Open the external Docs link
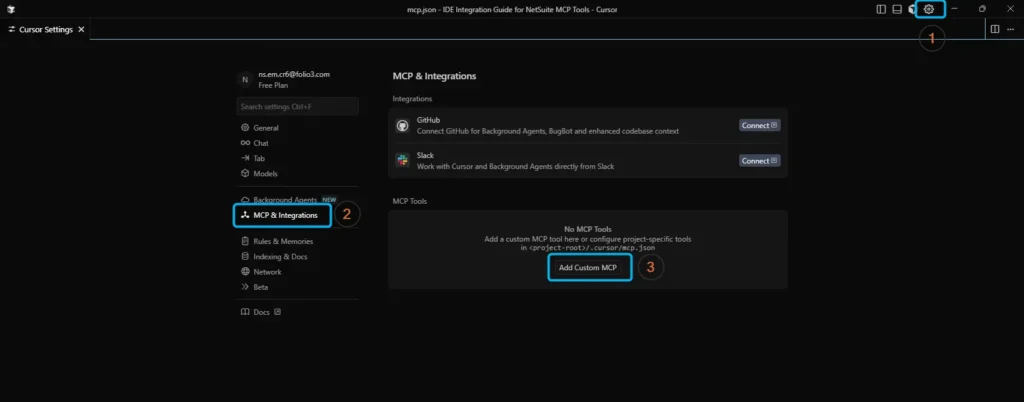 point(262,312)
